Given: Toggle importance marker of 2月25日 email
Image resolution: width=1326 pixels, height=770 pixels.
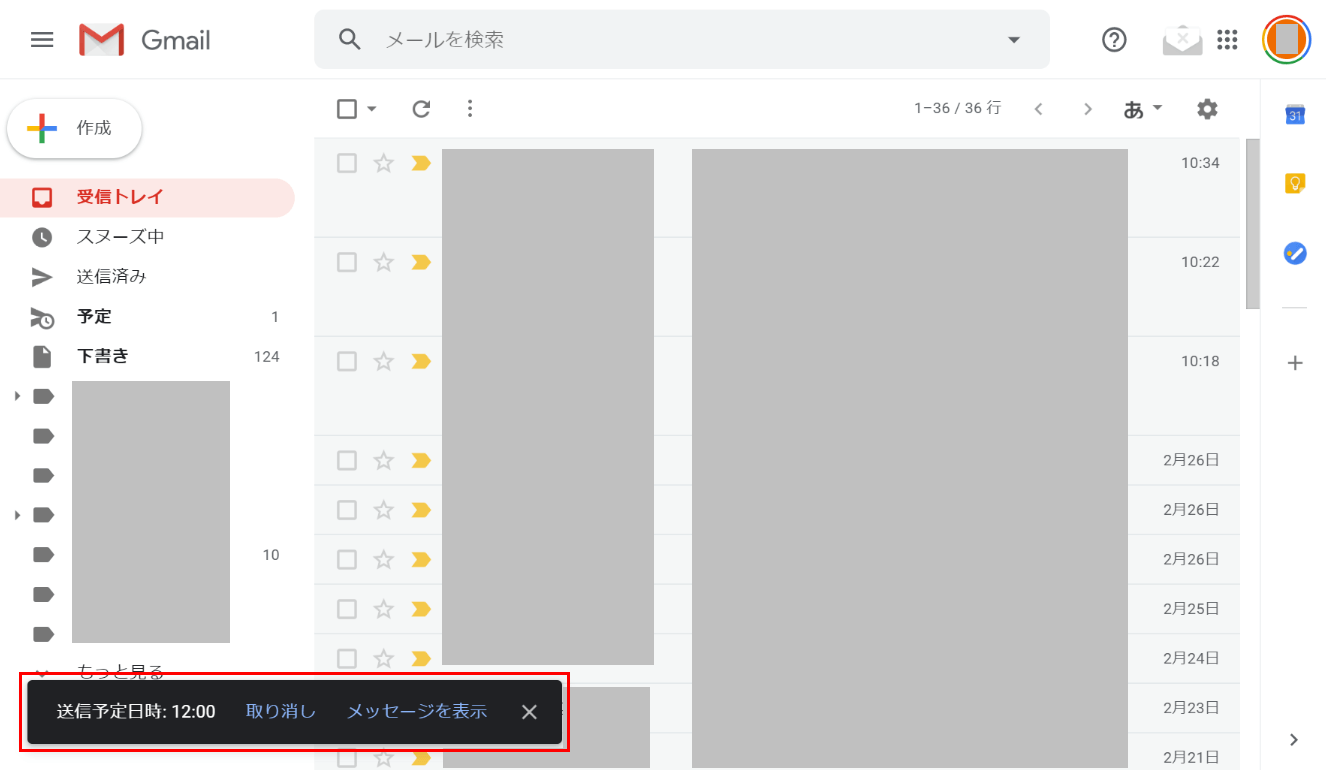Looking at the screenshot, I should (421, 609).
